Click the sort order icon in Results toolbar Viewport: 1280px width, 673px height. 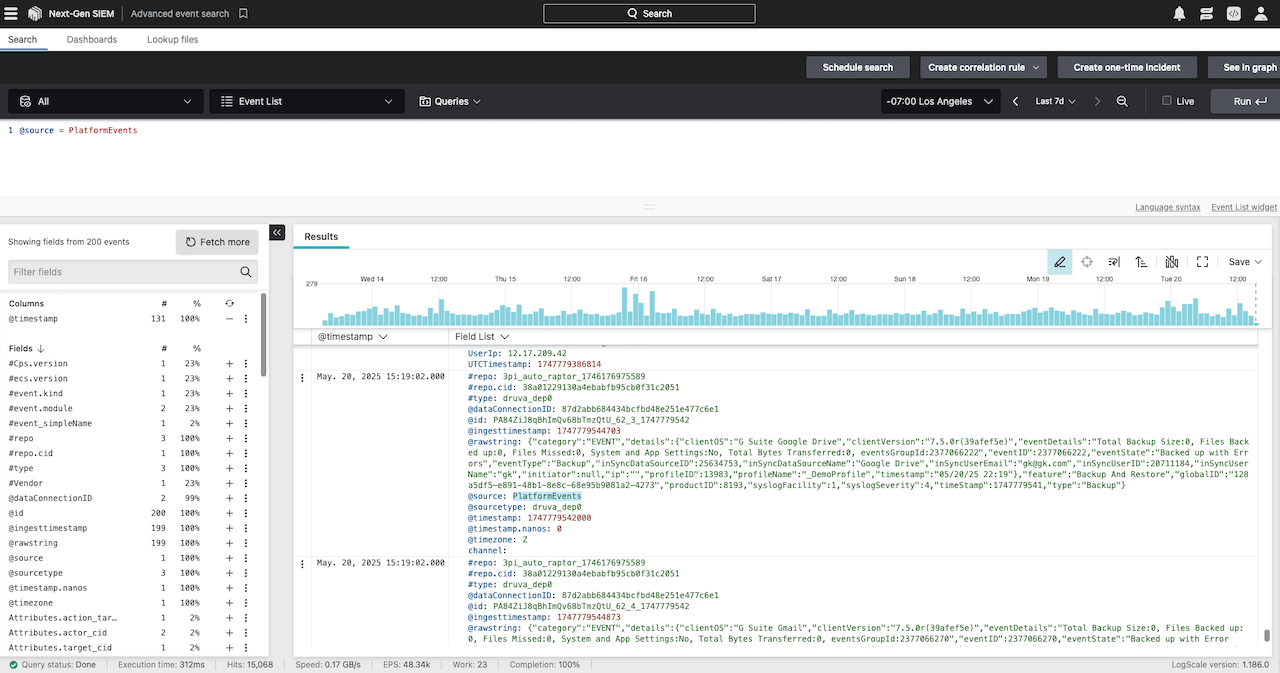click(1141, 262)
